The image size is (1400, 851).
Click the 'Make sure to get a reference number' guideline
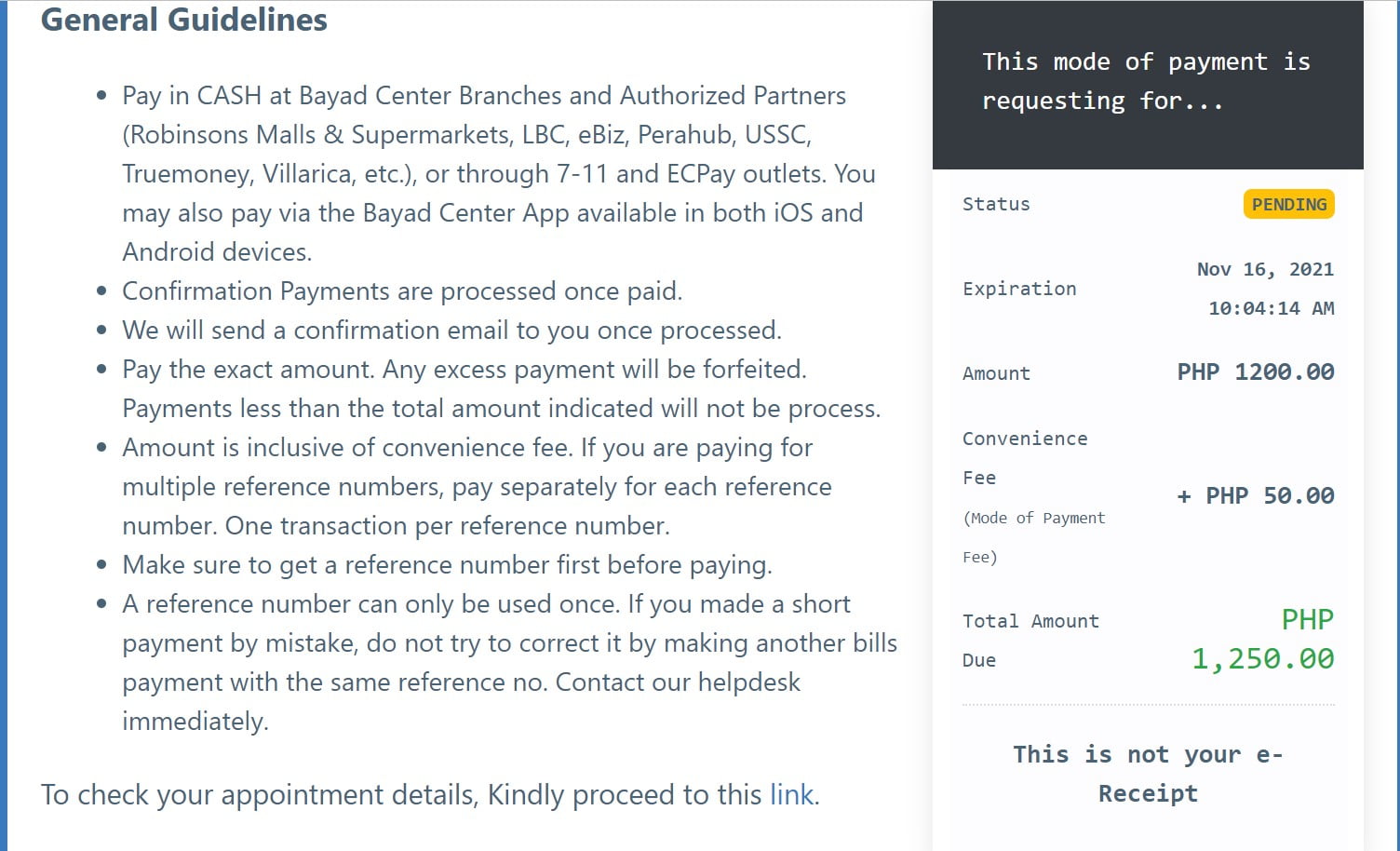click(447, 565)
